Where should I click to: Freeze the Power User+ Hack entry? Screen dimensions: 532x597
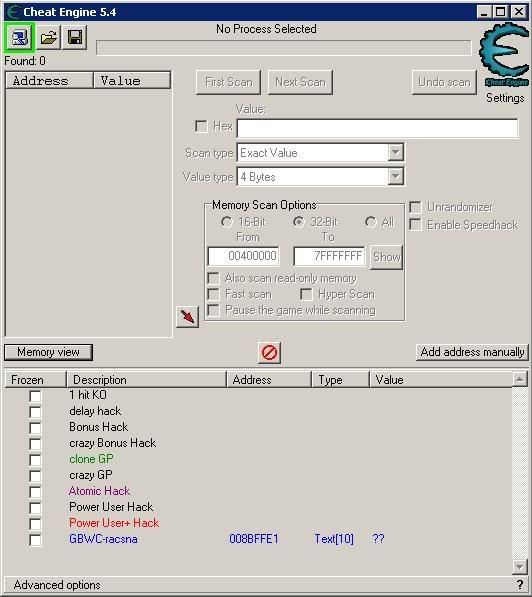point(35,524)
